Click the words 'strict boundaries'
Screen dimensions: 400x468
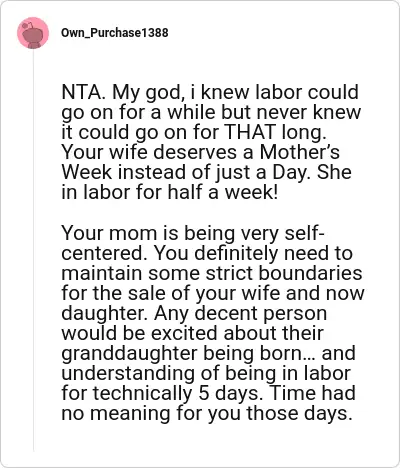pyautogui.click(x=284, y=273)
